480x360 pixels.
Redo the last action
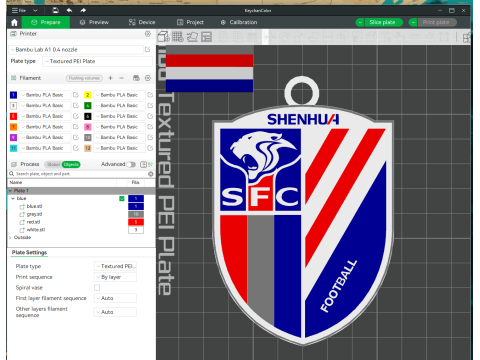click(83, 10)
